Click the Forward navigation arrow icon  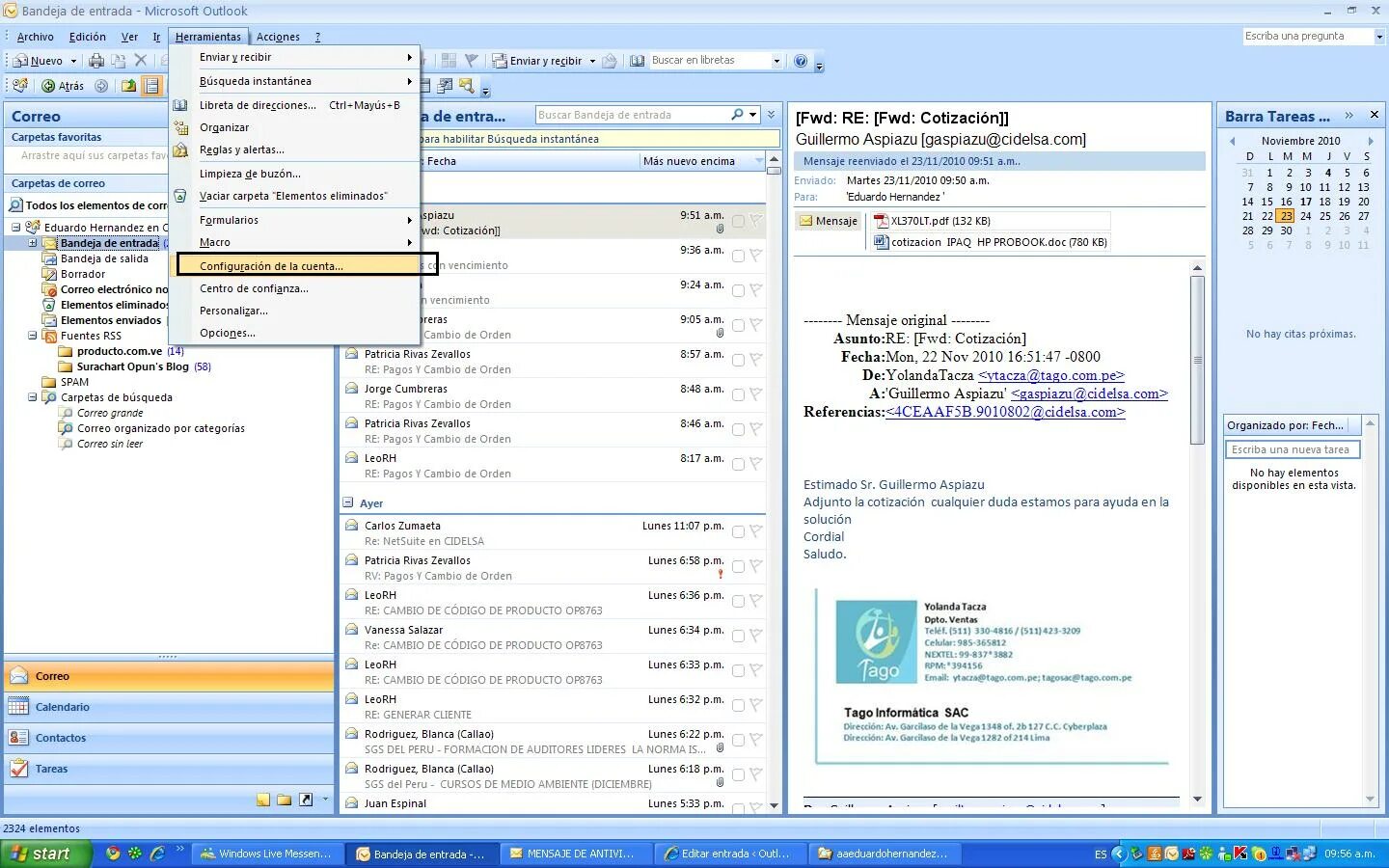101,86
